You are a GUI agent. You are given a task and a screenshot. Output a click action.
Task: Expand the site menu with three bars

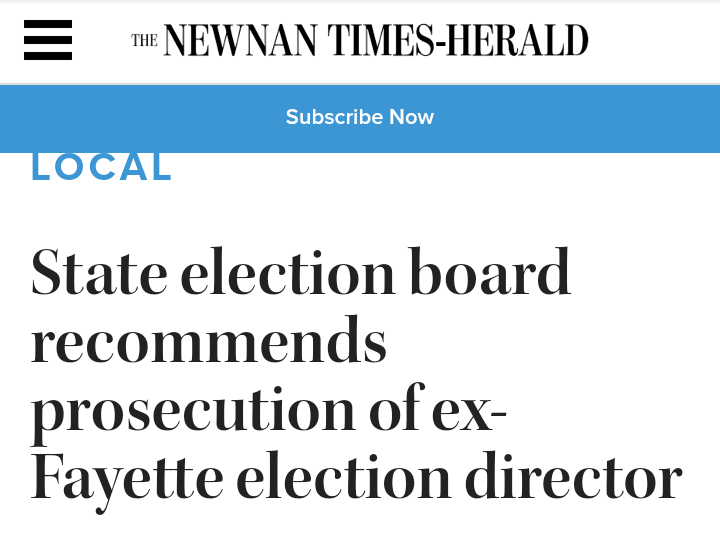pos(48,40)
